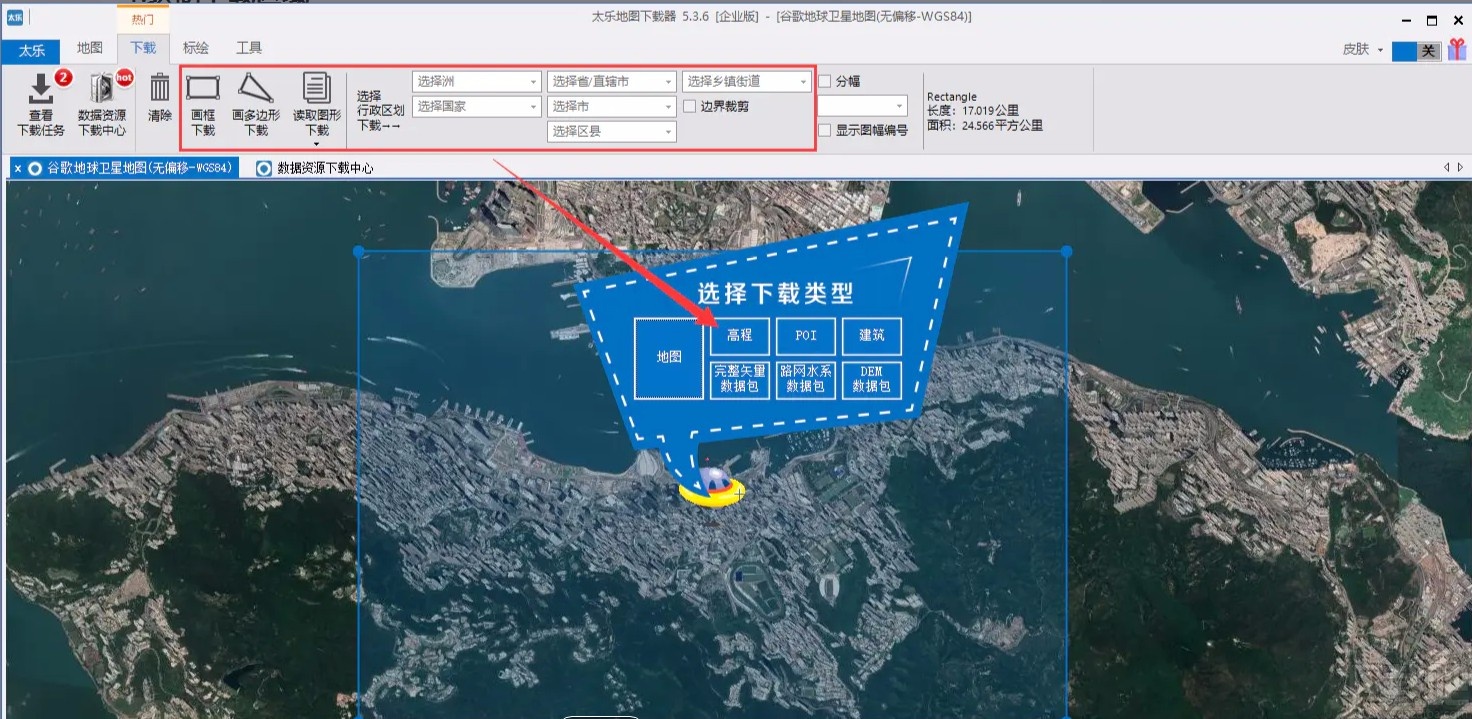
Task: Select the 下载 ribbon tab
Action: click(143, 48)
